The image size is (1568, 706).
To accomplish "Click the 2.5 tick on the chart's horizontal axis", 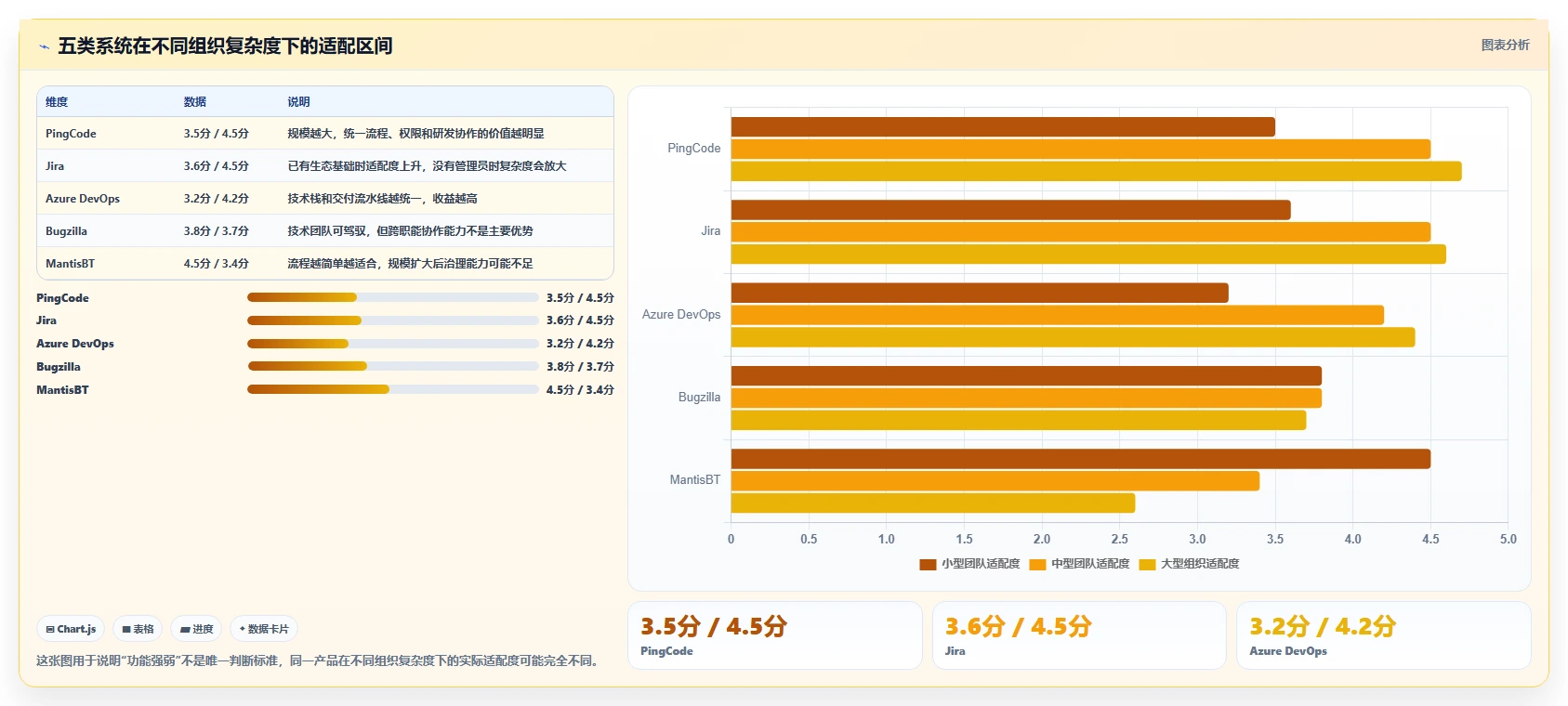I will tap(1120, 539).
